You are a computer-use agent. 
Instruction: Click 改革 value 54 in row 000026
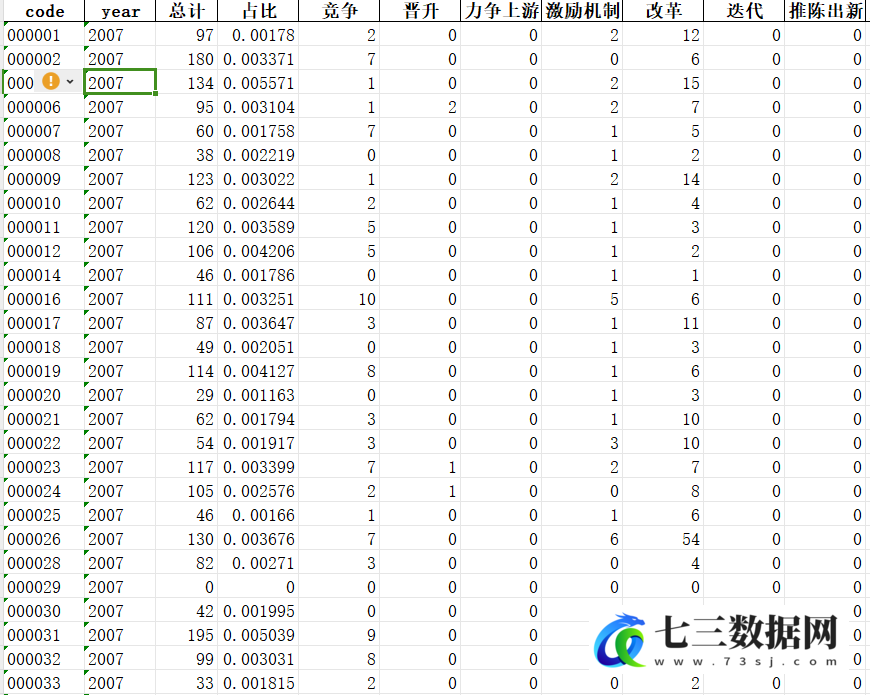click(x=663, y=539)
